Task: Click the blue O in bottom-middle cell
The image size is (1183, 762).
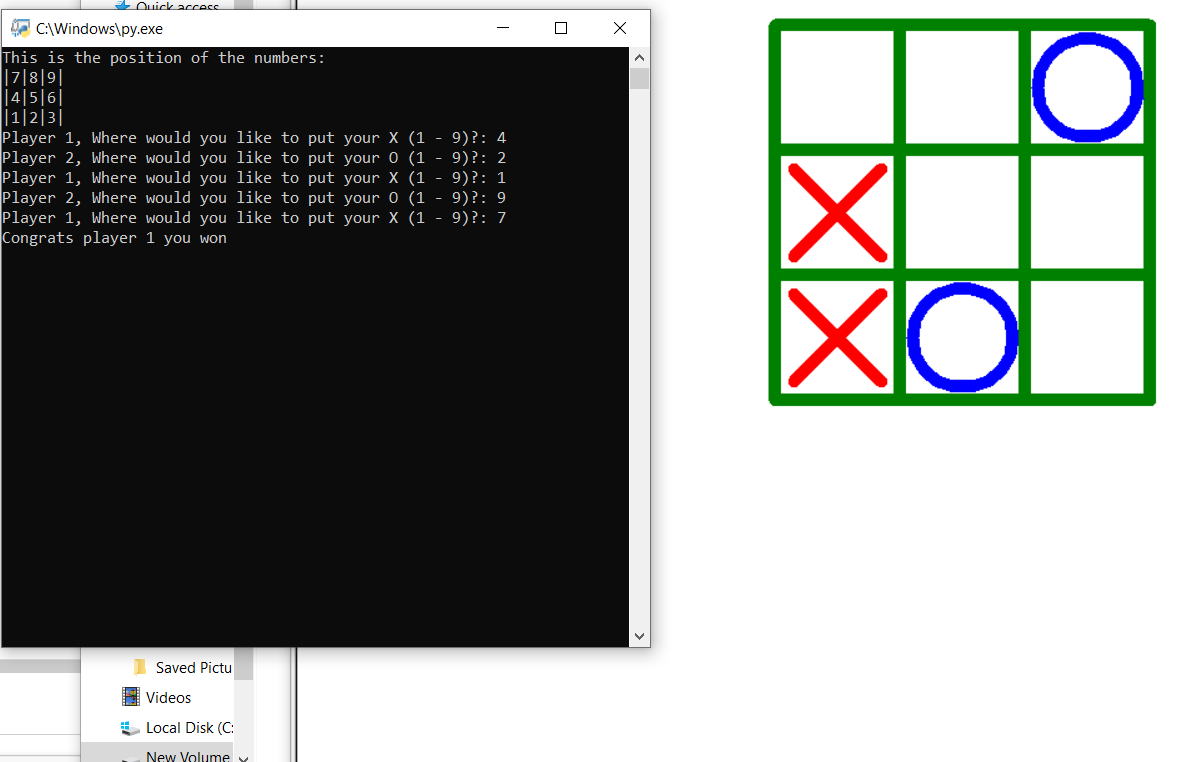Action: 962,337
